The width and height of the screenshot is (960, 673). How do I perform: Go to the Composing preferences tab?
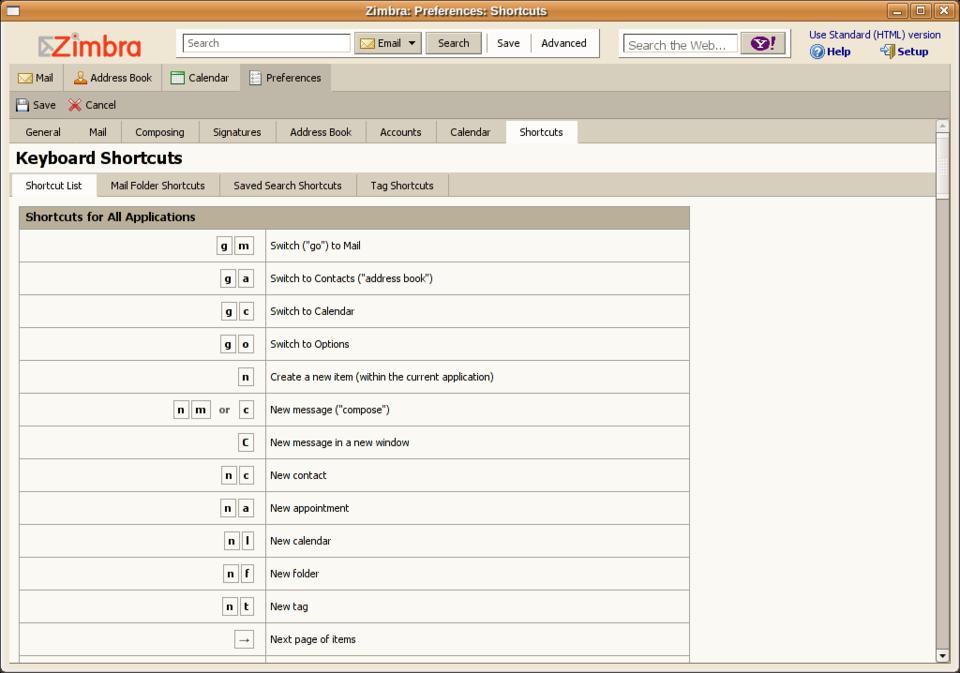(160, 132)
